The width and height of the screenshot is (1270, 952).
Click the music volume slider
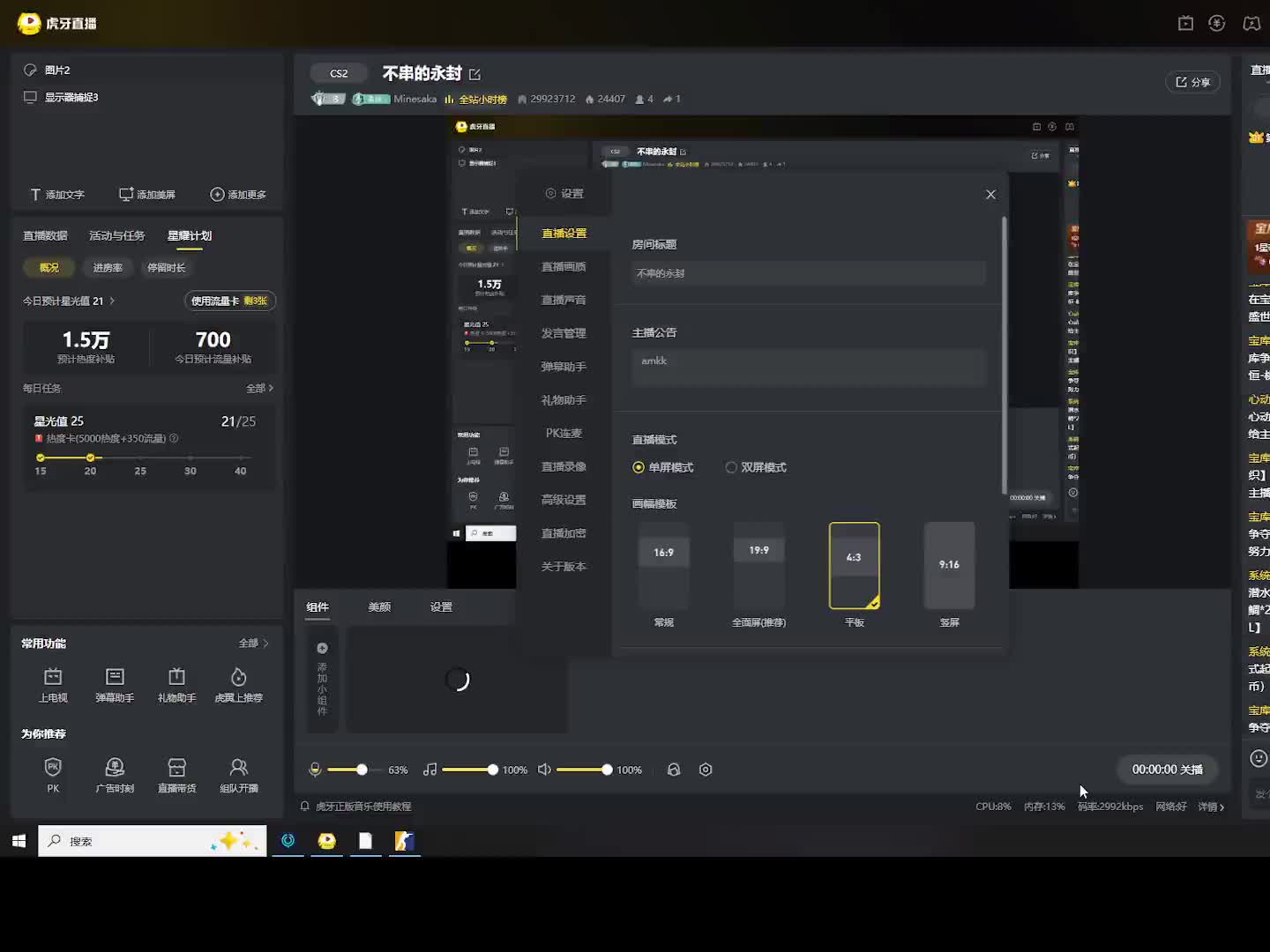(x=467, y=770)
